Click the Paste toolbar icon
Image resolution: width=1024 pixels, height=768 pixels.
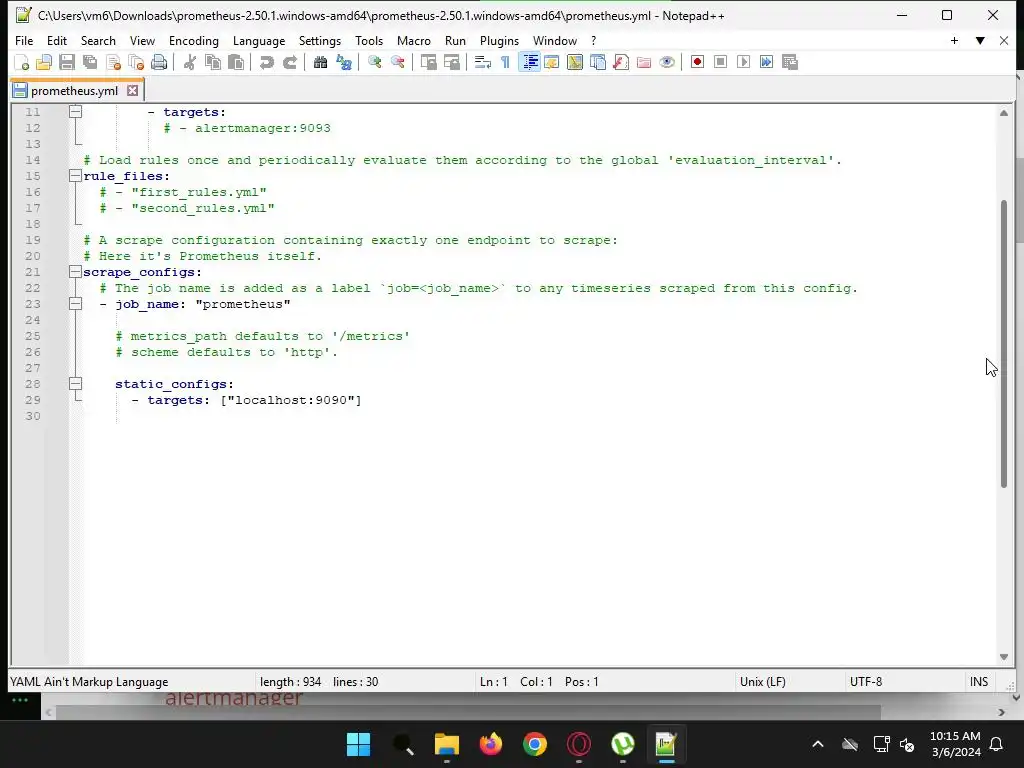click(236, 62)
